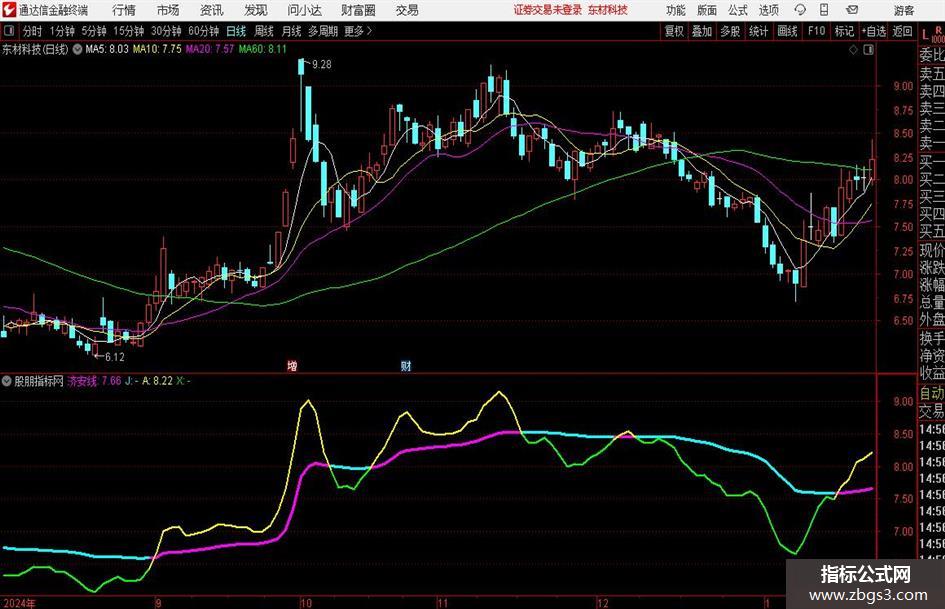This screenshot has height=609, width=945.
Task: Open the 问小达 menu
Action: [304, 10]
